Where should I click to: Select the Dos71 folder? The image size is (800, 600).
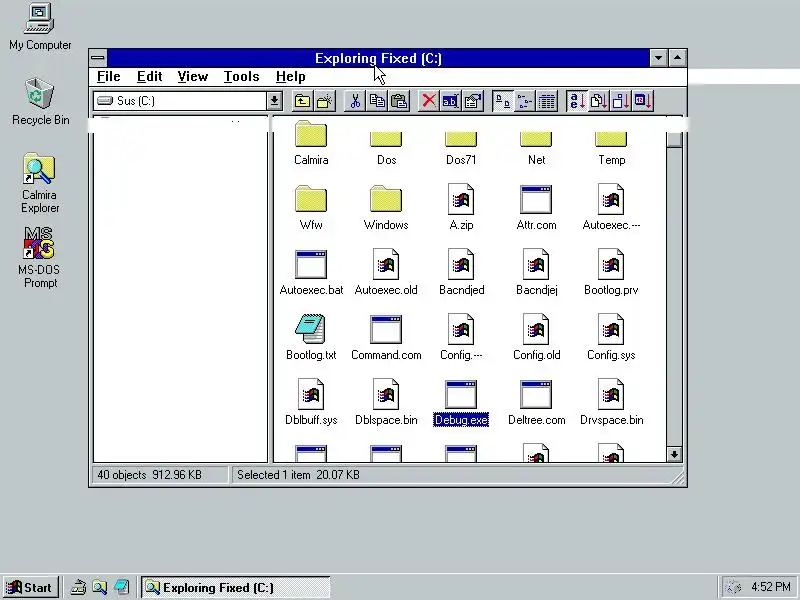tap(461, 148)
